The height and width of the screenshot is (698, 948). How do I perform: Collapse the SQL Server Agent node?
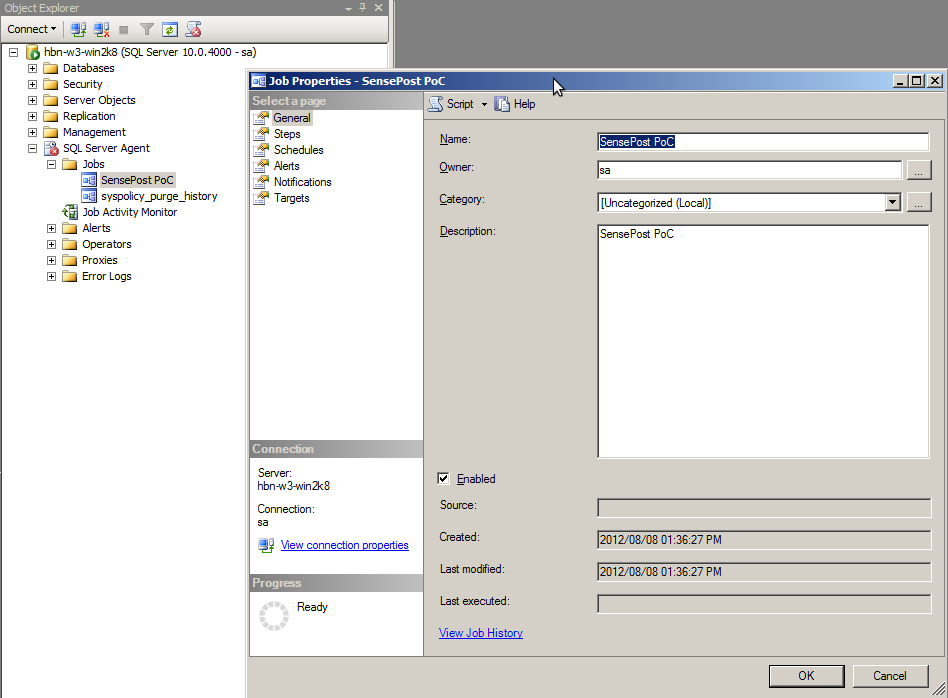[33, 148]
